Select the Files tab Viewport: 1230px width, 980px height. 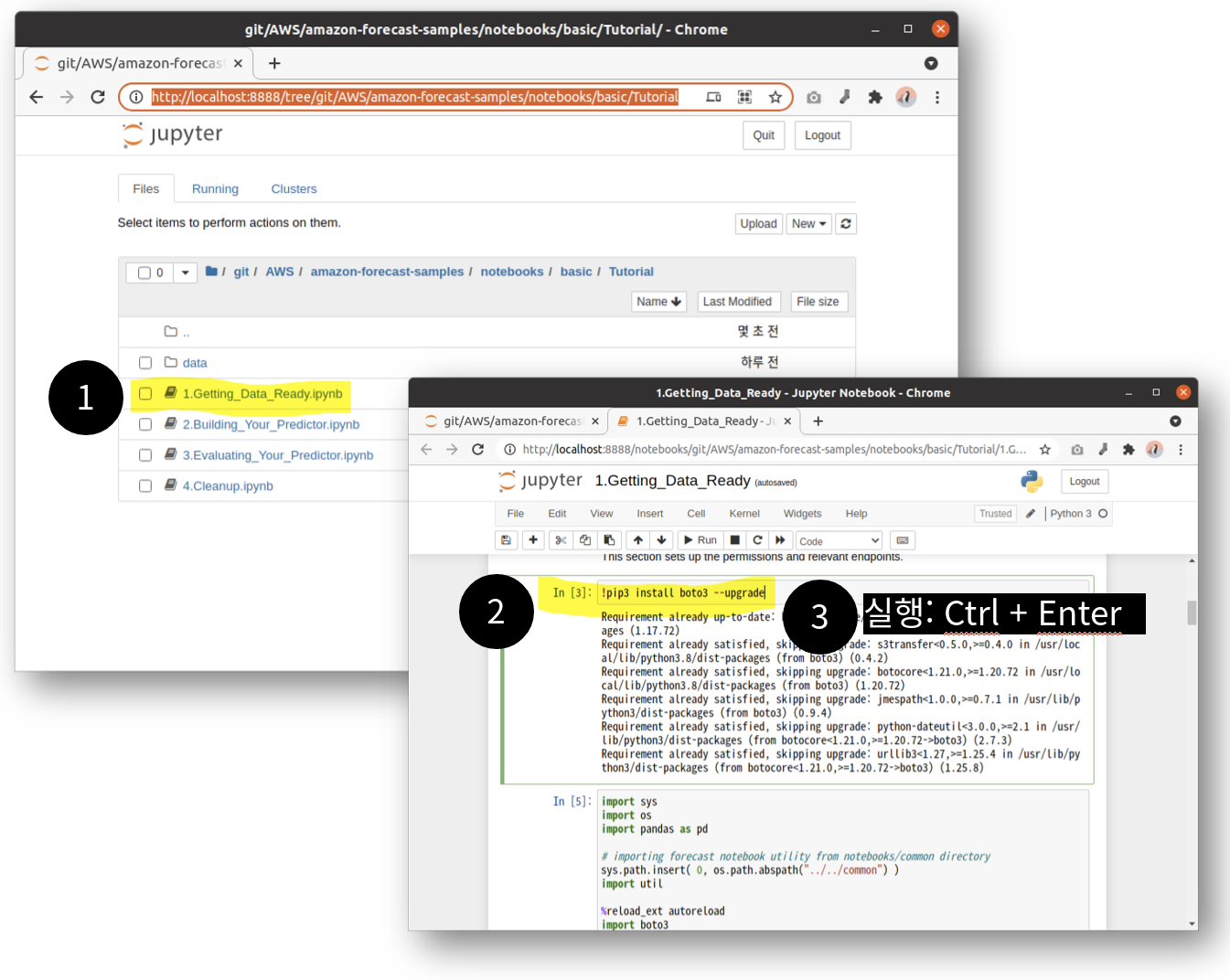point(146,189)
